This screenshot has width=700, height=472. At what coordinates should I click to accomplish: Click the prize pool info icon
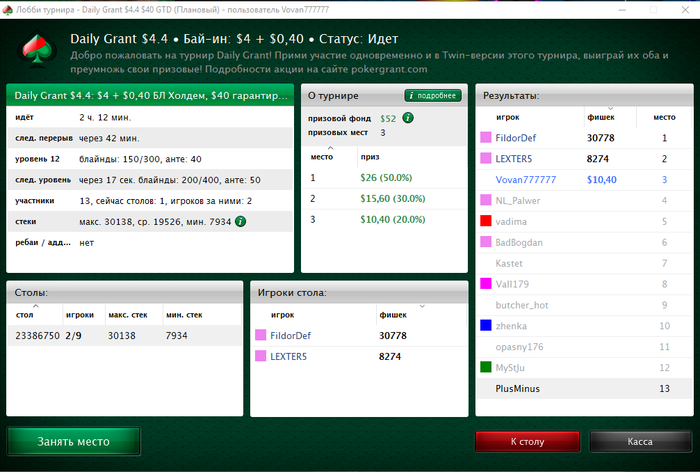pyautogui.click(x=408, y=118)
